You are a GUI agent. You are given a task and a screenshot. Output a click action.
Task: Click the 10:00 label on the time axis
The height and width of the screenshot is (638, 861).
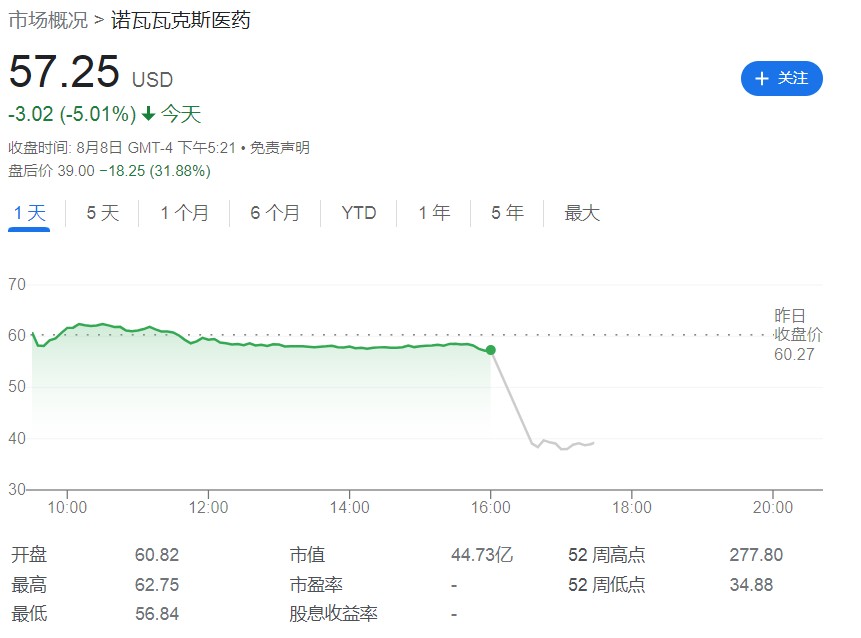pos(67,507)
